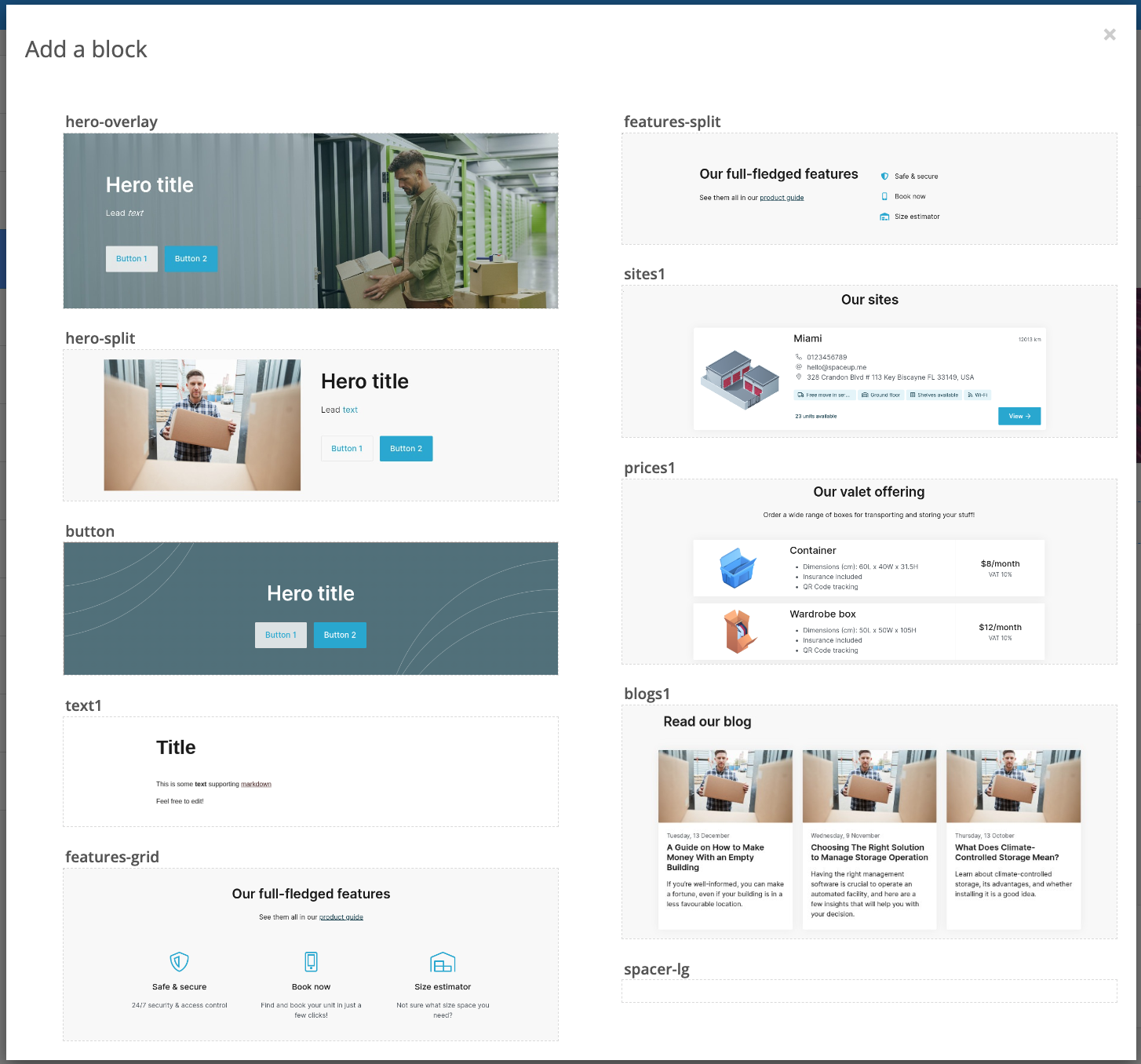The height and width of the screenshot is (1064, 1141).
Task: Click the location pin beside the Miami address
Action: point(797,377)
